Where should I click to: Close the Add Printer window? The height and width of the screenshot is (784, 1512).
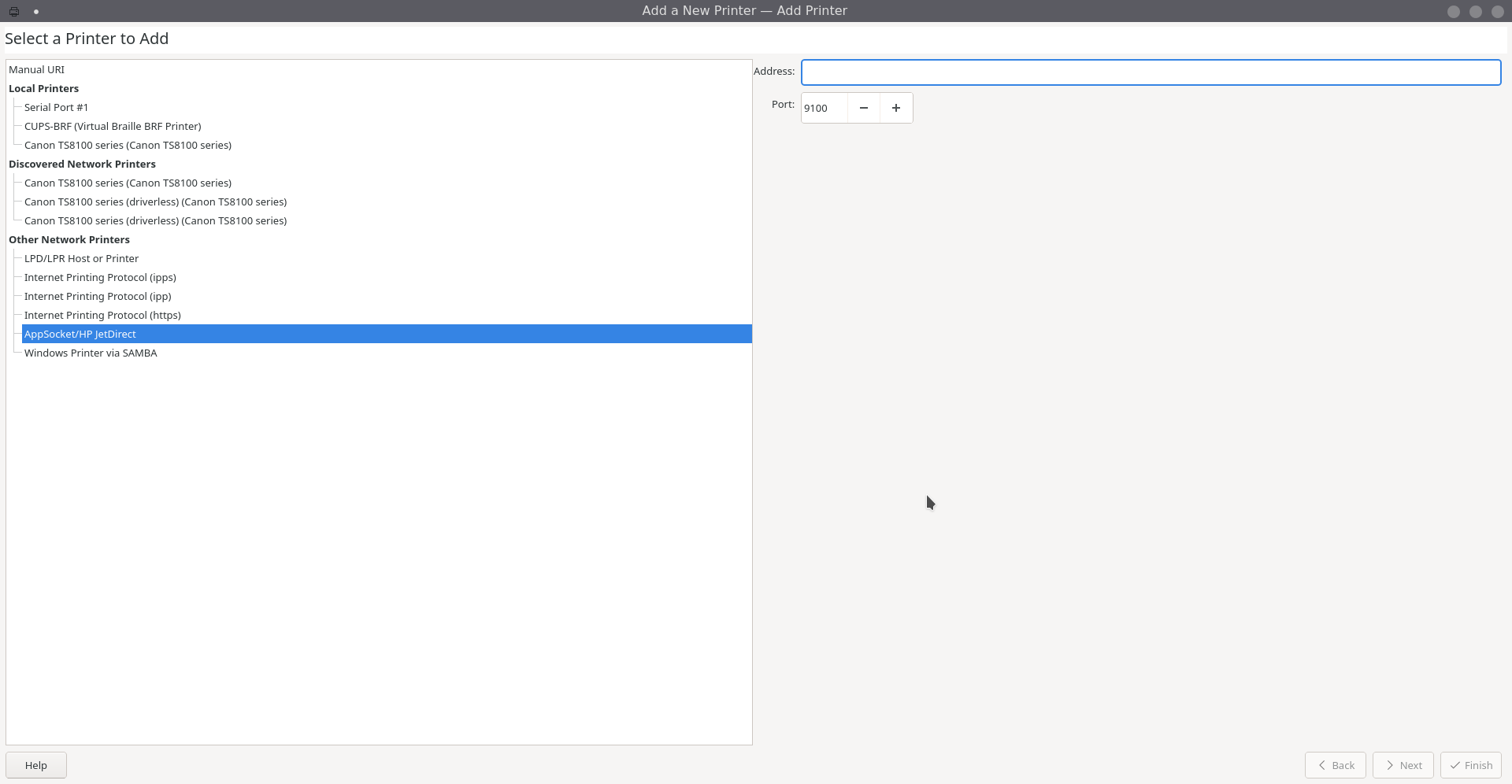pos(1498,12)
